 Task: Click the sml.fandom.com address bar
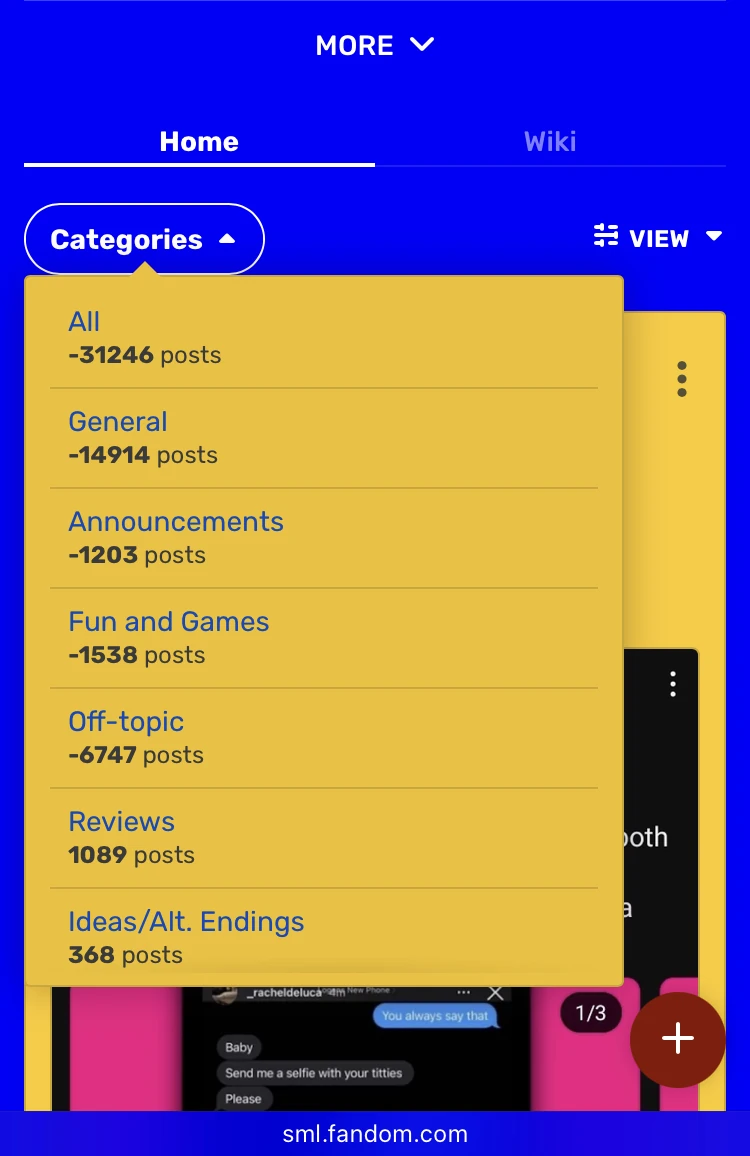click(375, 1134)
